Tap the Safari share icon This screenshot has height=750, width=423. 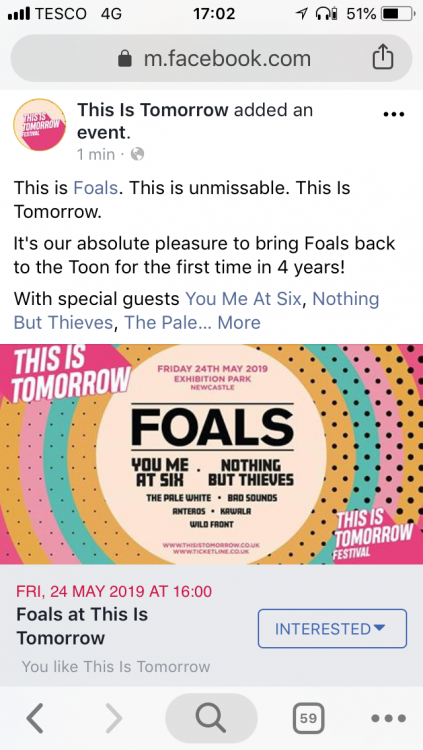pos(383,58)
